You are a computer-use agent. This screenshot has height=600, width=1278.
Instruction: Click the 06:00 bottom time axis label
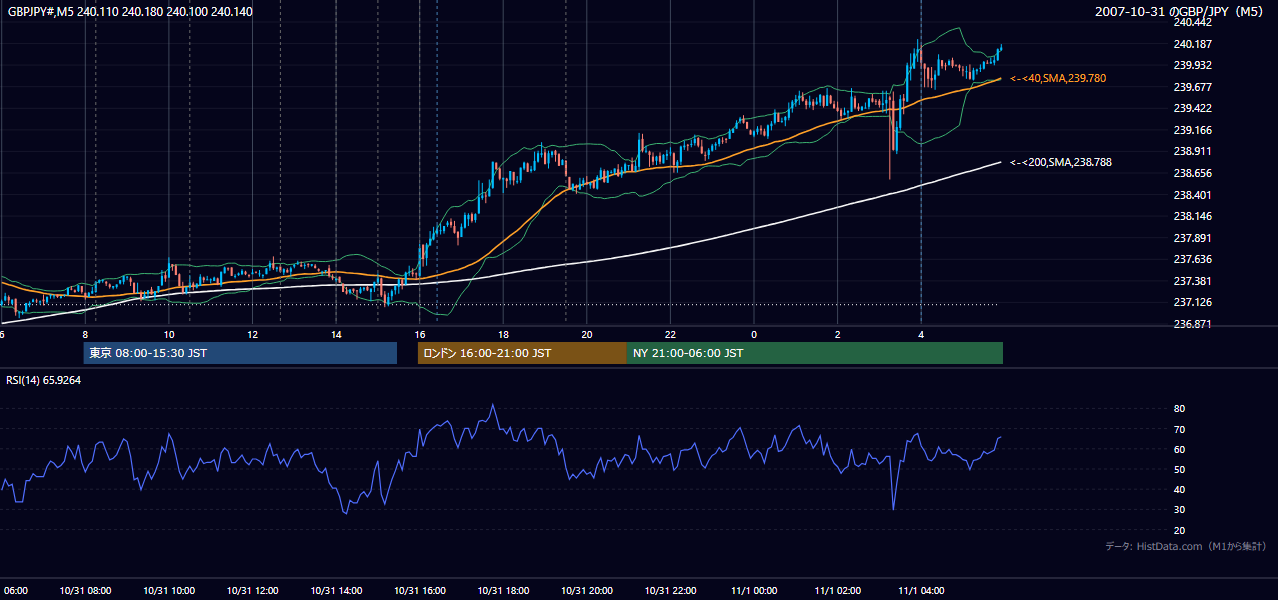click(14, 590)
